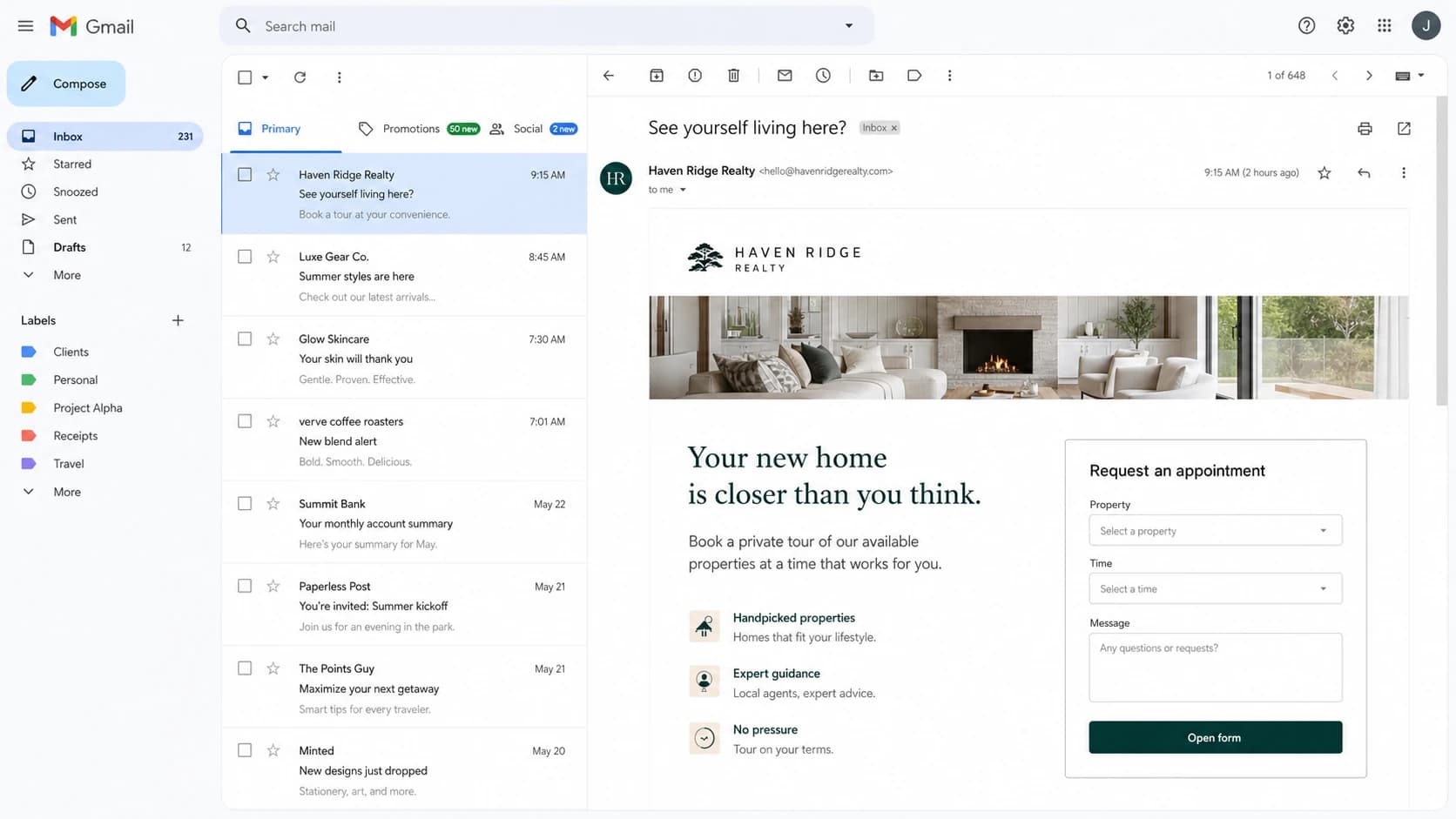Refresh the mail list

[x=300, y=77]
